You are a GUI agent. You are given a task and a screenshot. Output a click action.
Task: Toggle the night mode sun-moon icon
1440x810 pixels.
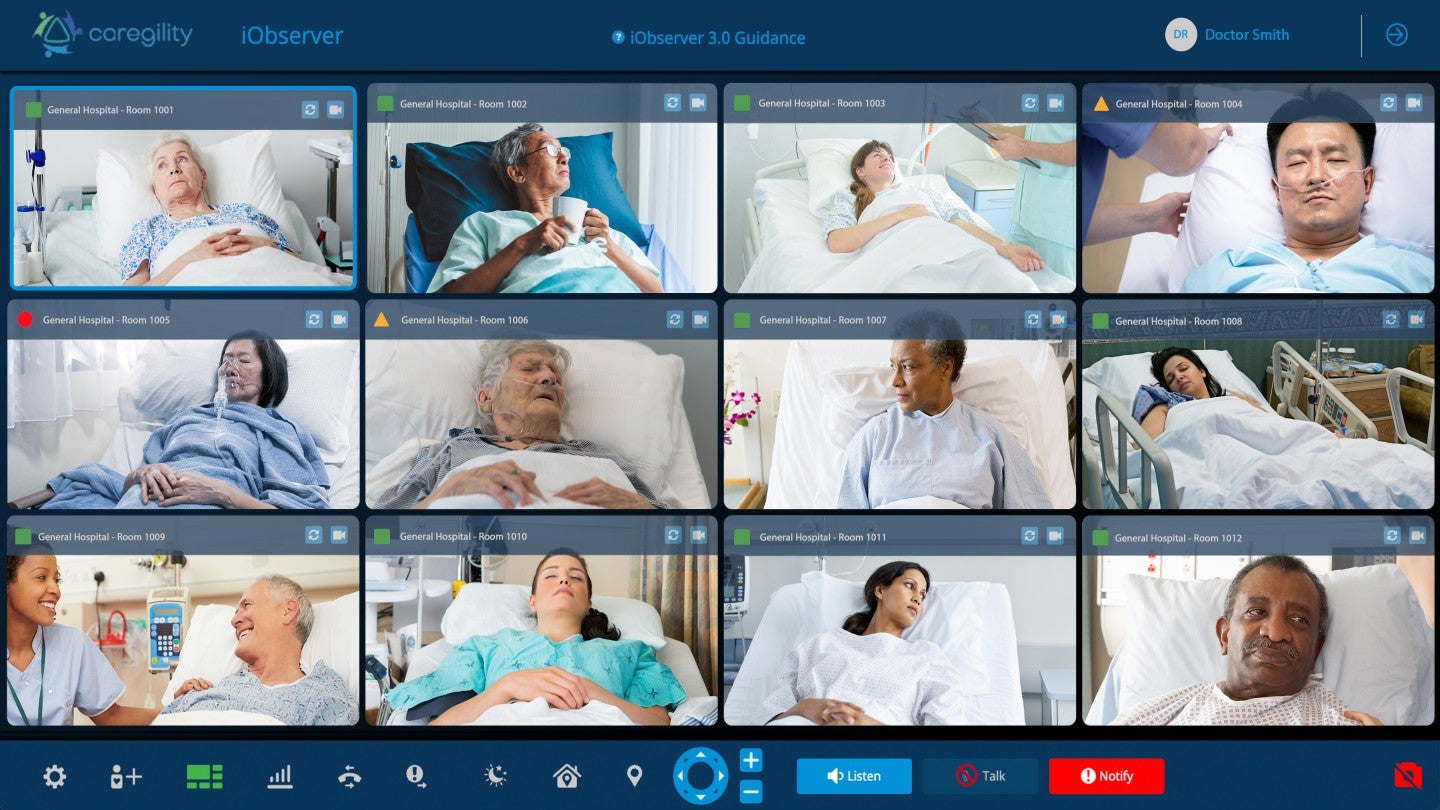(496, 776)
